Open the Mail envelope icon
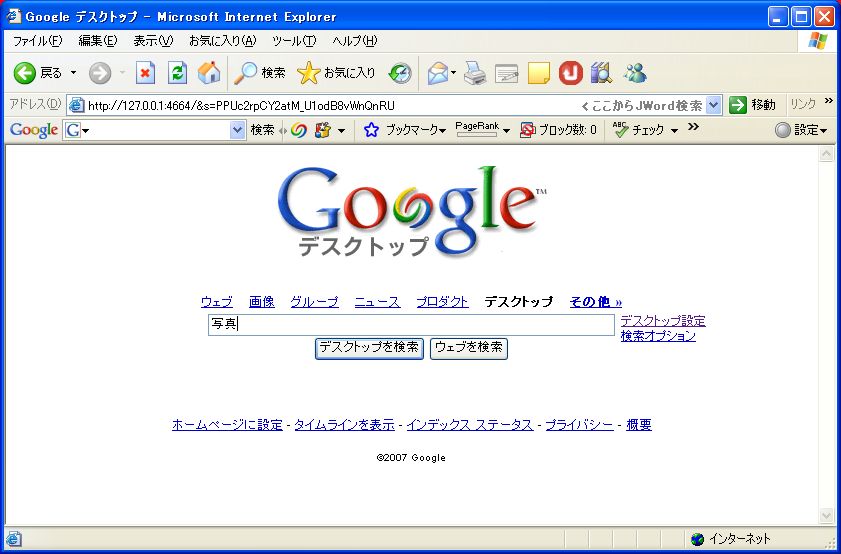Viewport: 841px width, 554px height. [x=437, y=73]
